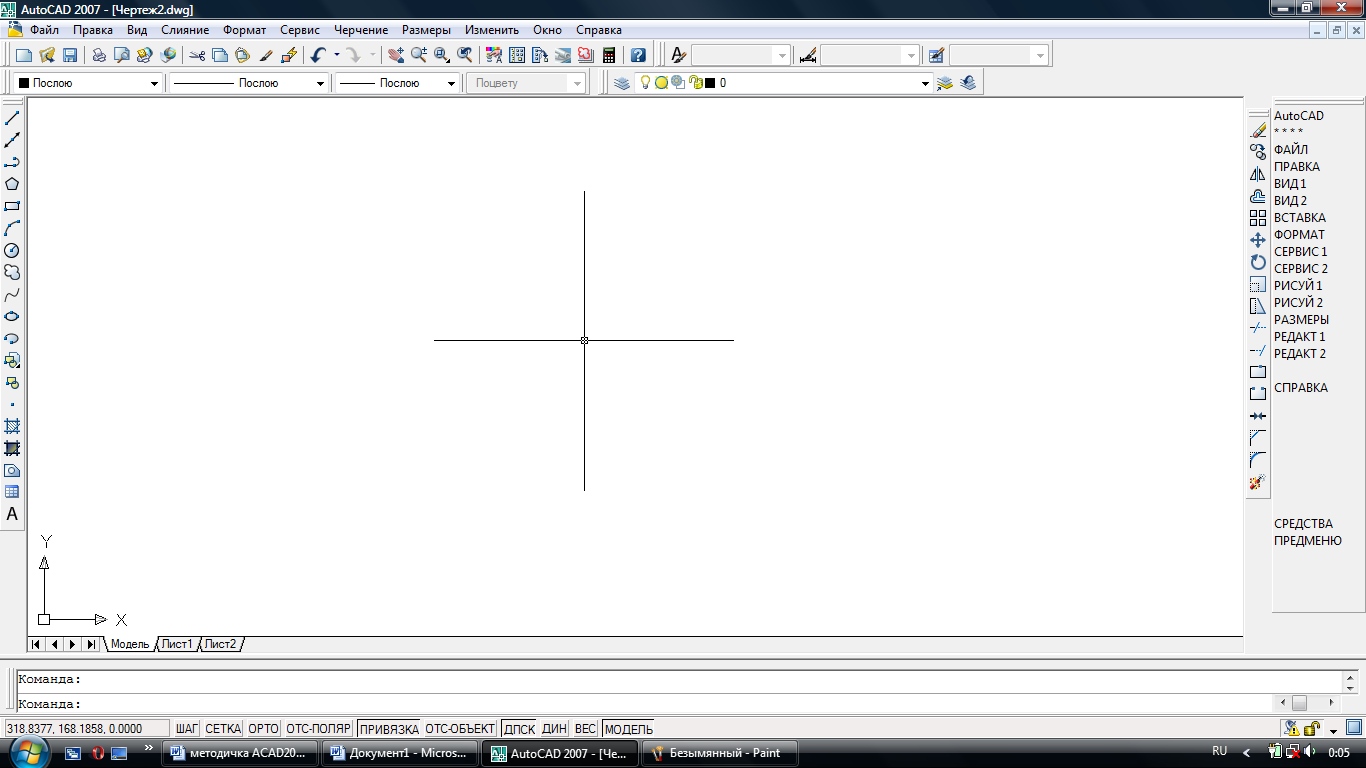This screenshot has width=1366, height=768.
Task: Select the Offset tool
Action: tap(1258, 196)
